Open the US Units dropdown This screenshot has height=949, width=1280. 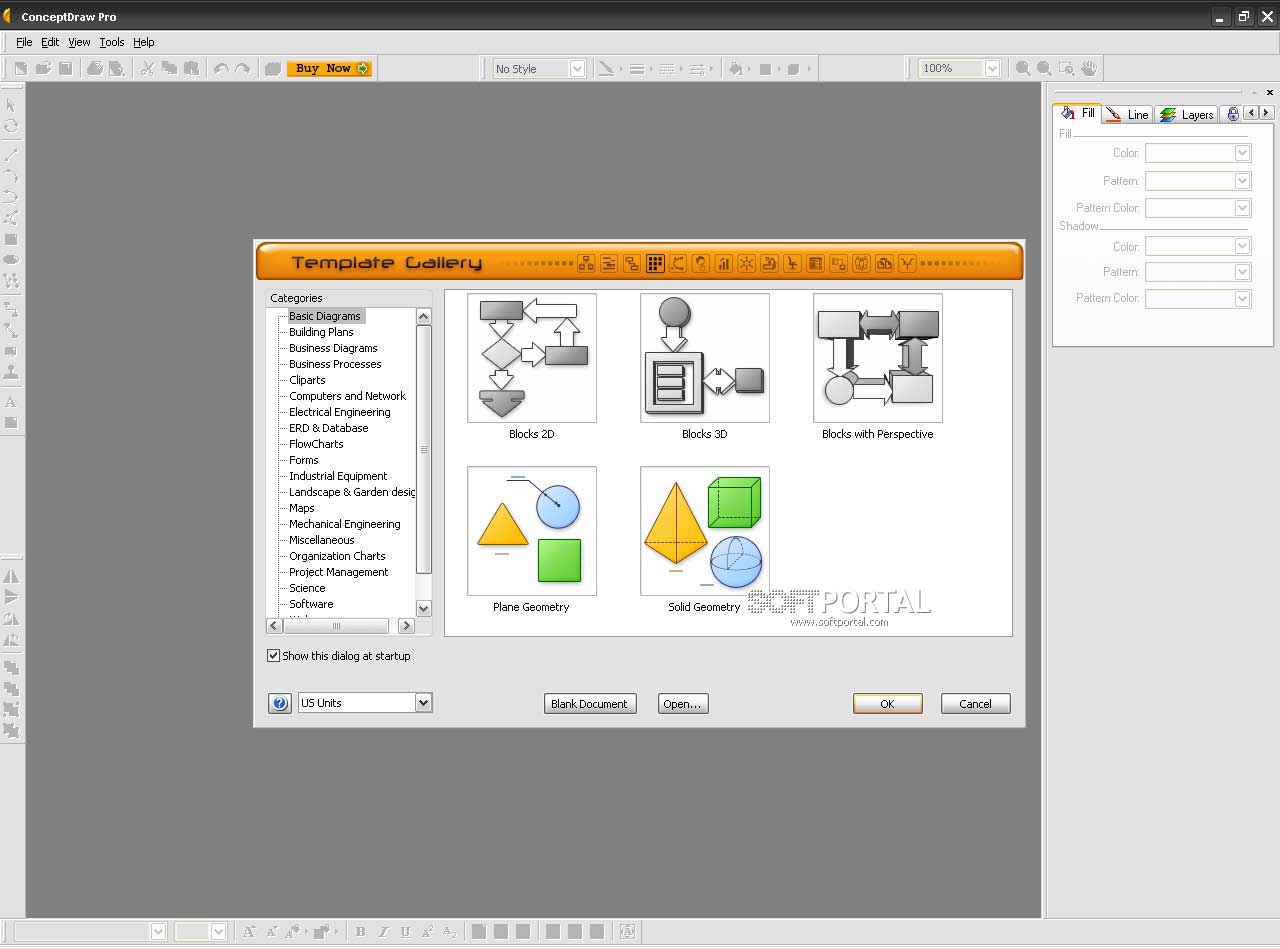pos(423,703)
